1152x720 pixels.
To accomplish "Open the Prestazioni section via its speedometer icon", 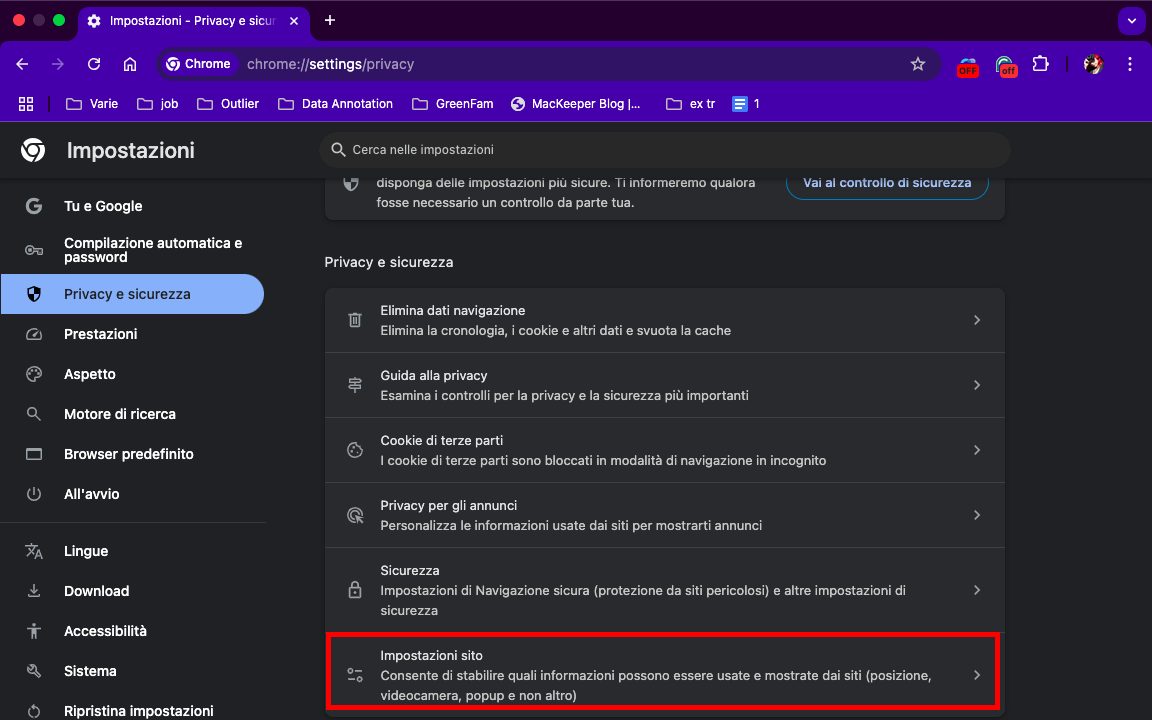I will (34, 333).
